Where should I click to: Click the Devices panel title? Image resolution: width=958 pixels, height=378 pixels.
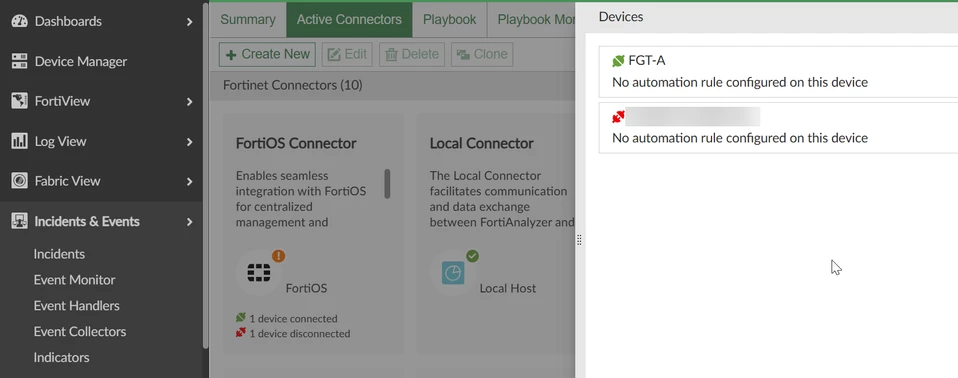[x=621, y=17]
